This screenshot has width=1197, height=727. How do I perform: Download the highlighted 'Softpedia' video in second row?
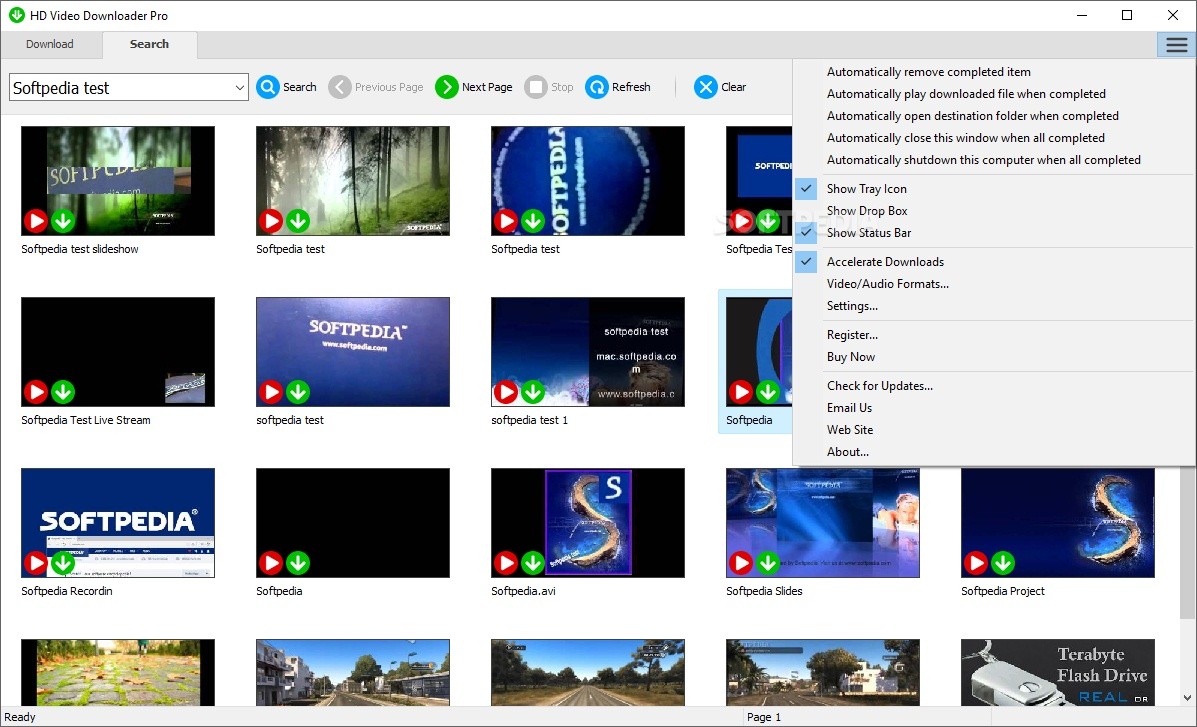click(x=768, y=392)
